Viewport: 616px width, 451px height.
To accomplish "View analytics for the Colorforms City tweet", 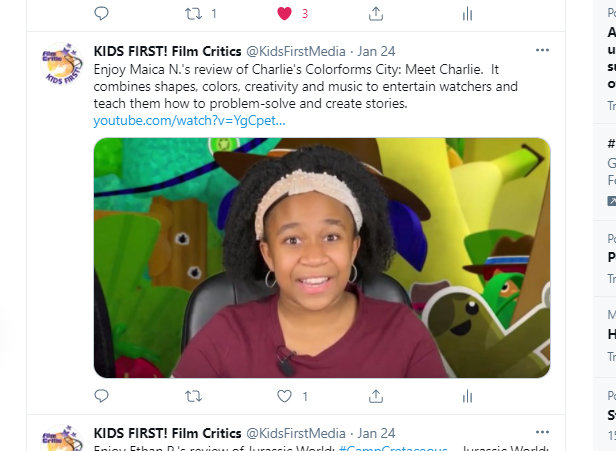I will (467, 396).
